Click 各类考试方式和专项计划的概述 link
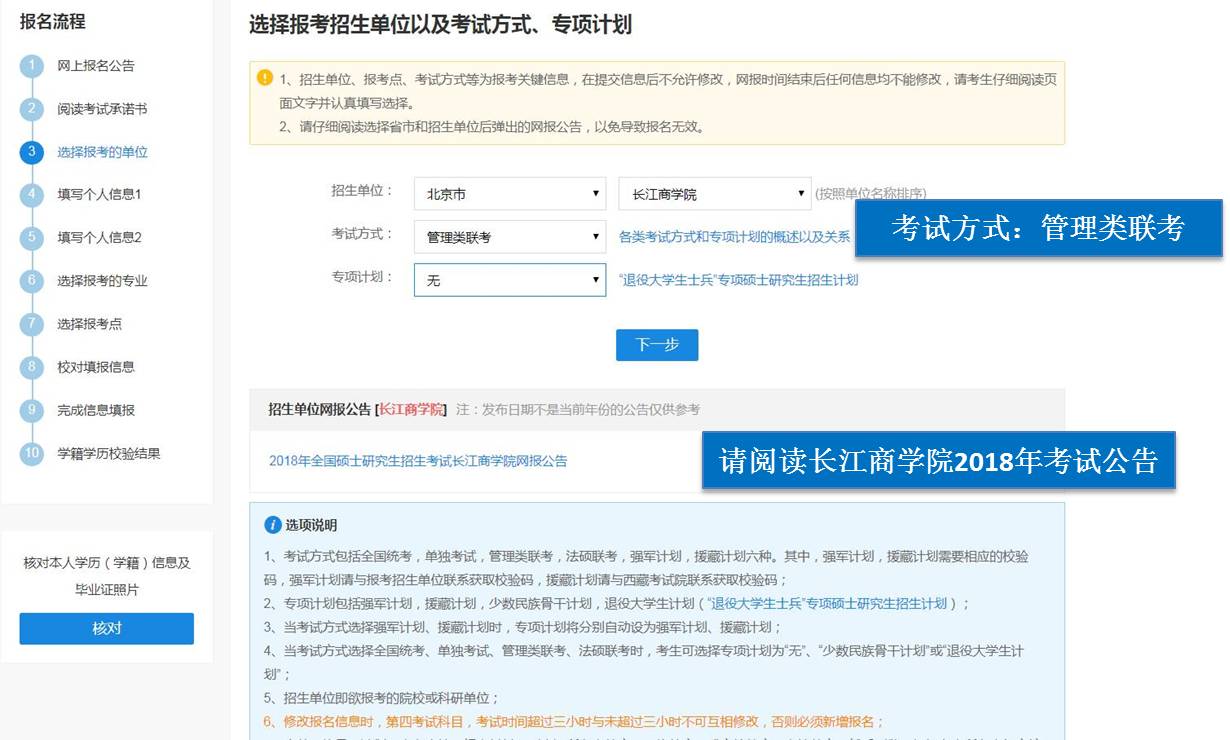1230x740 pixels. coord(734,237)
